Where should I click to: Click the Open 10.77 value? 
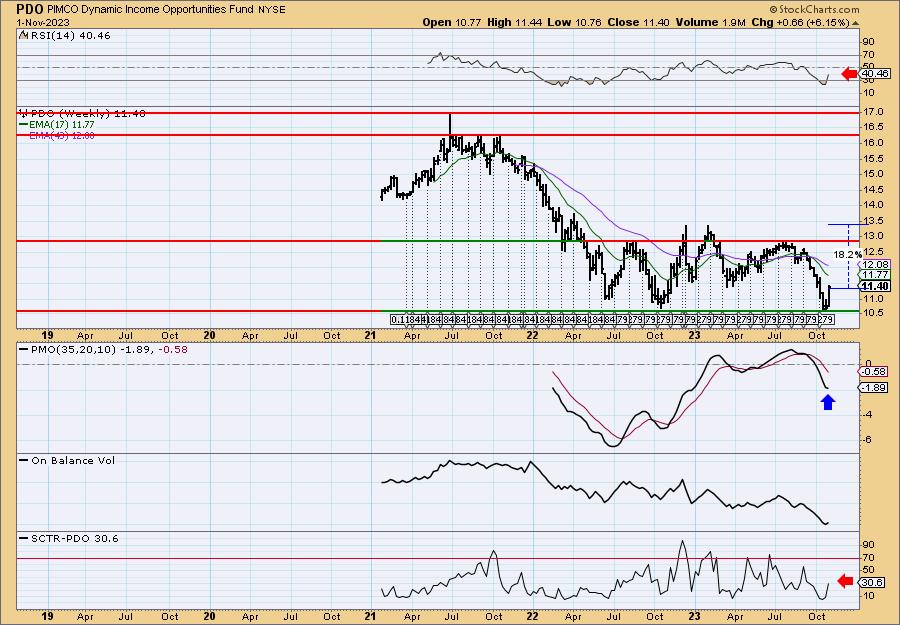[x=452, y=22]
